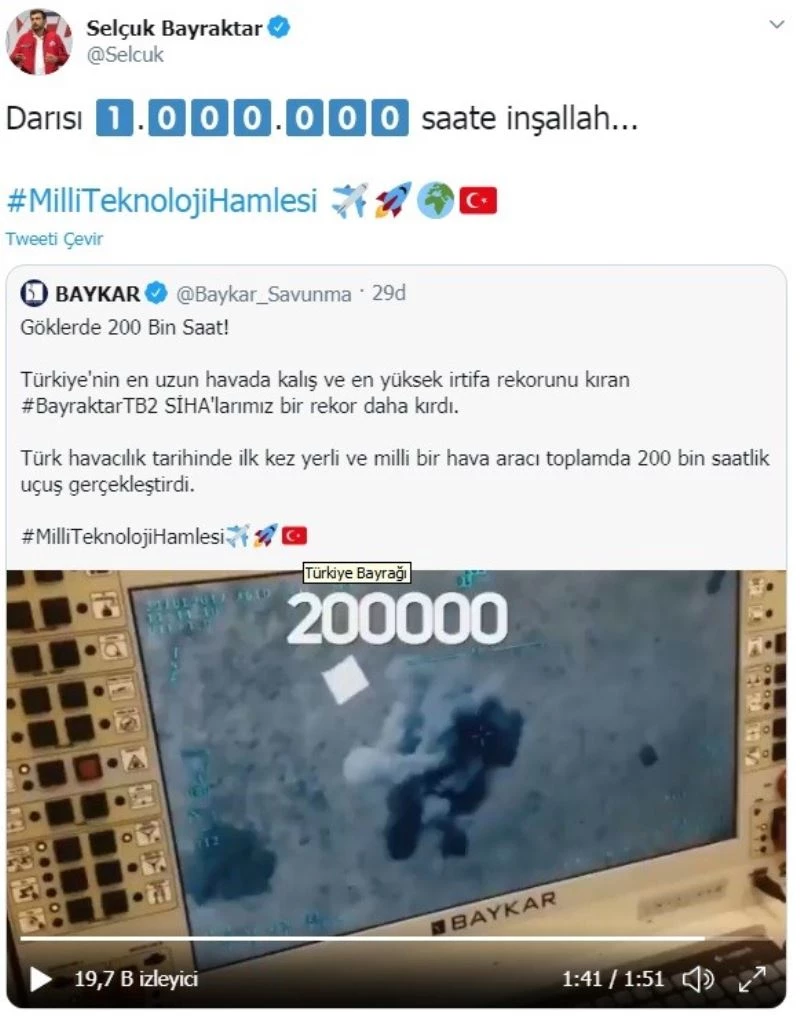This screenshot has width=800, height=1029.
Task: Play the video
Action: (x=41, y=979)
